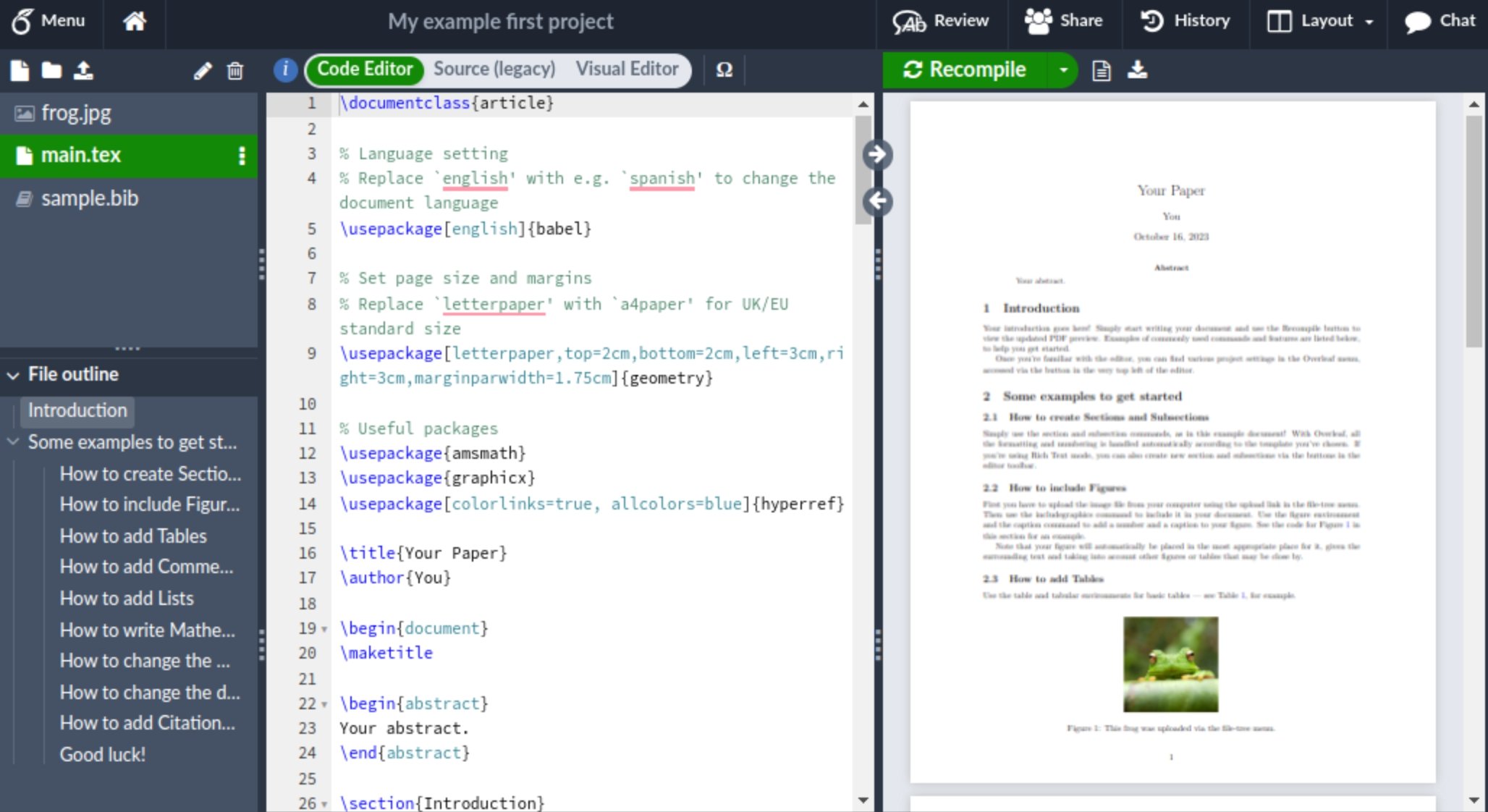Click the code editor scrollbar thumb
Viewport: 1488px width, 812px height.
[x=863, y=170]
